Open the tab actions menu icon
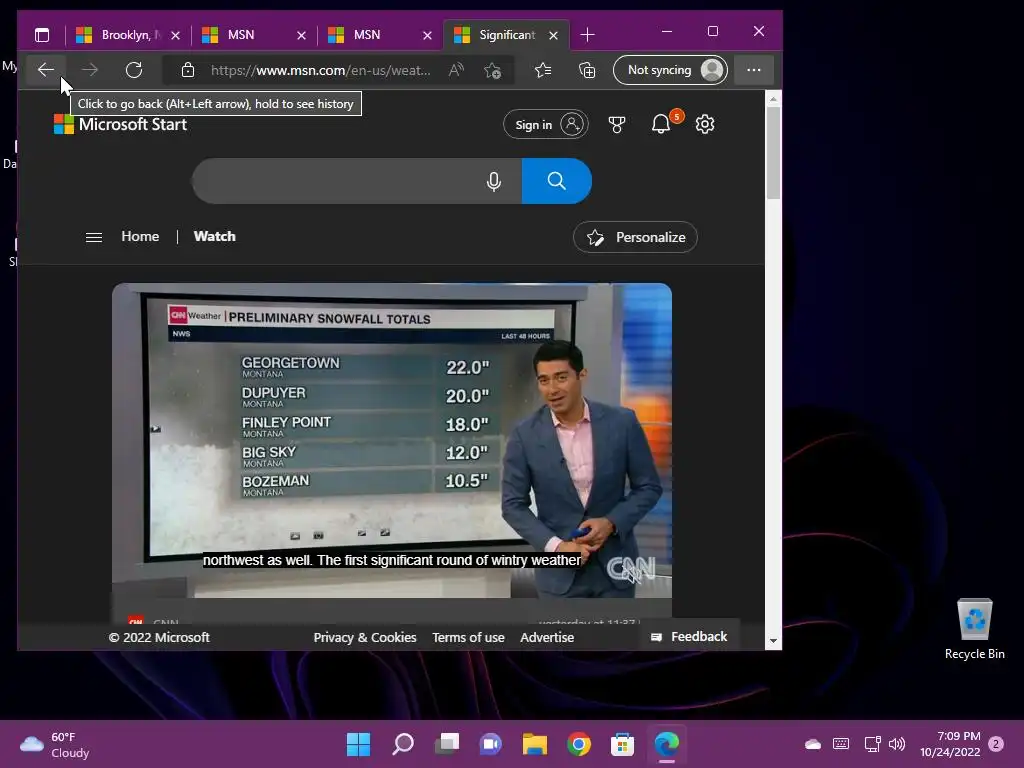The width and height of the screenshot is (1024, 768). (42, 35)
